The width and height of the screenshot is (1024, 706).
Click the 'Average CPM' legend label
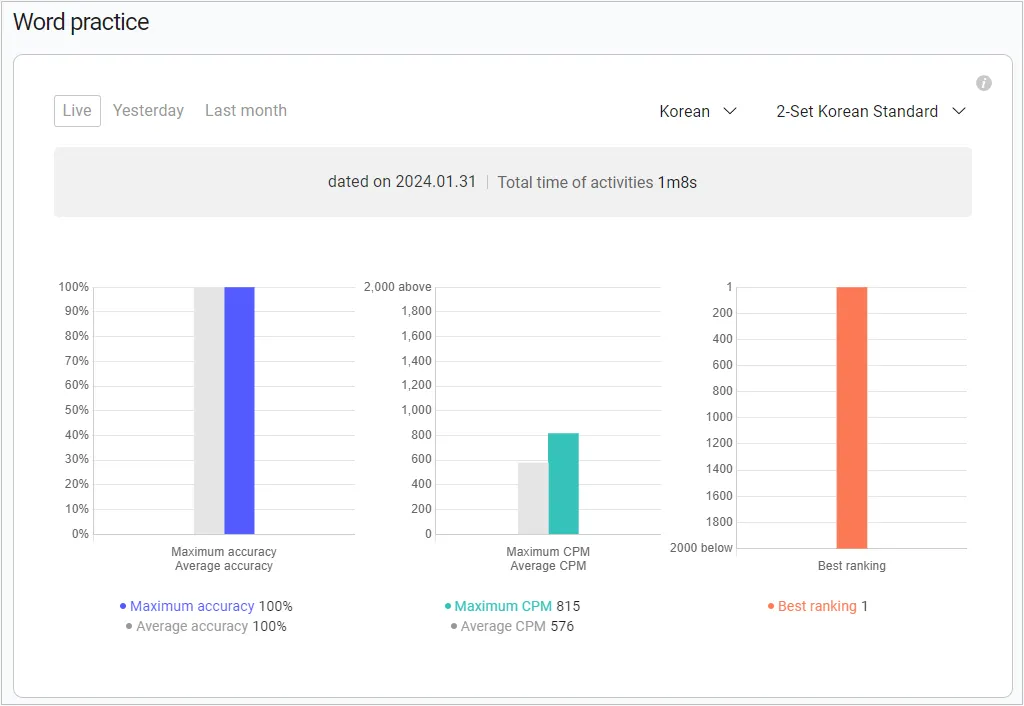[503, 626]
